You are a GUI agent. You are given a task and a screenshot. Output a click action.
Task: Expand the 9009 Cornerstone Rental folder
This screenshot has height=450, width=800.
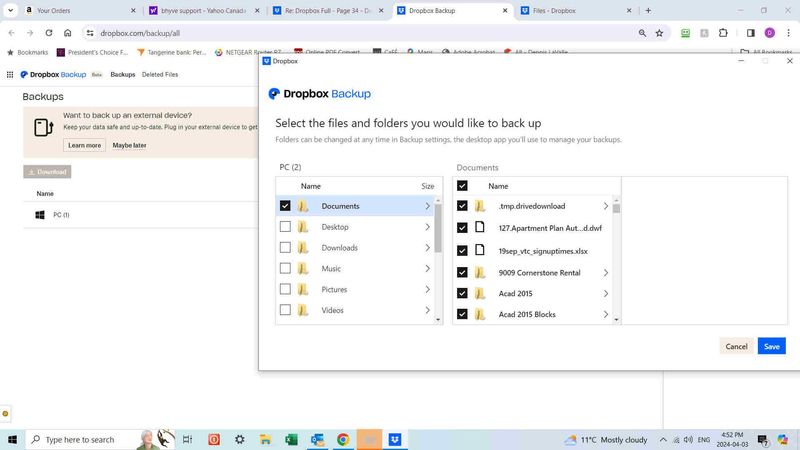[606, 273]
